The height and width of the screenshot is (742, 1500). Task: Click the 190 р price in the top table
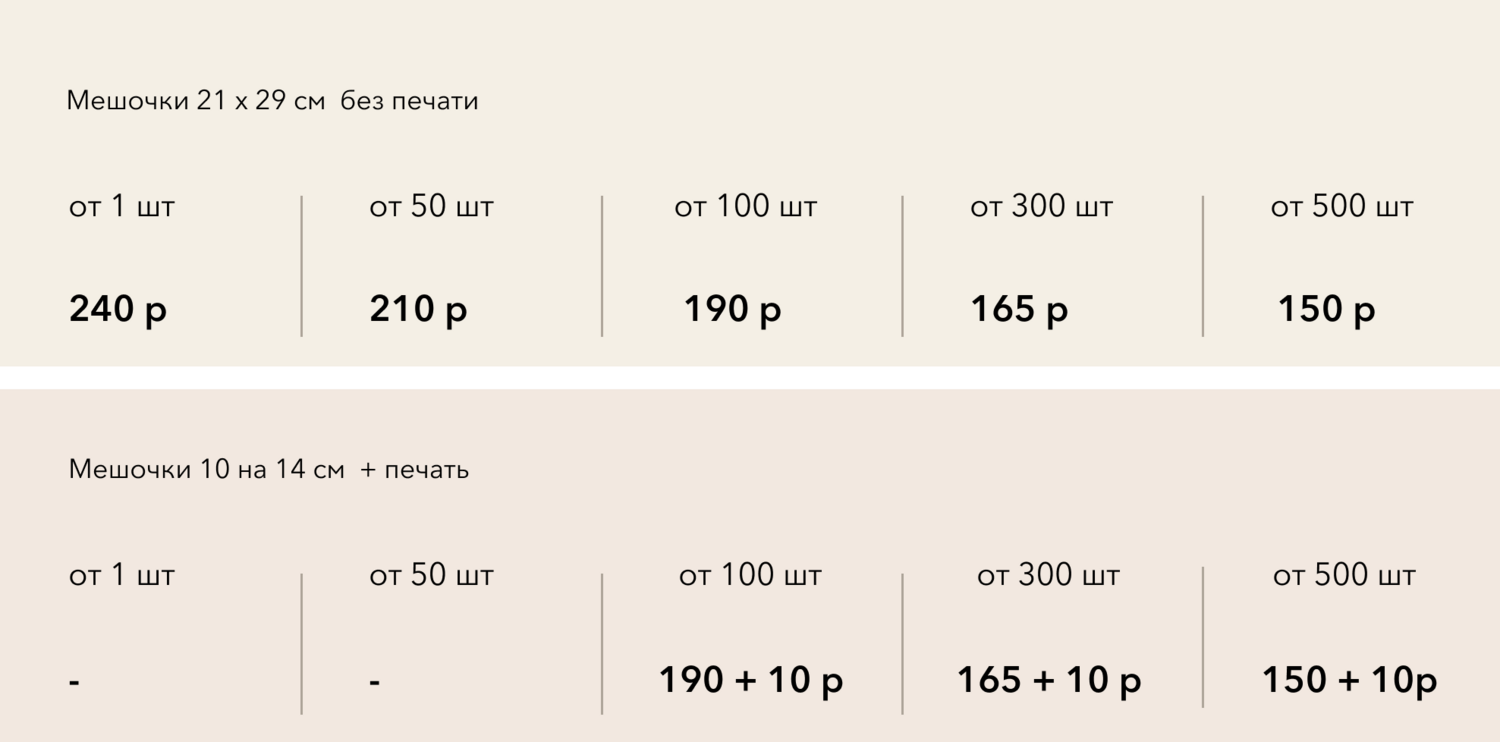pos(732,310)
